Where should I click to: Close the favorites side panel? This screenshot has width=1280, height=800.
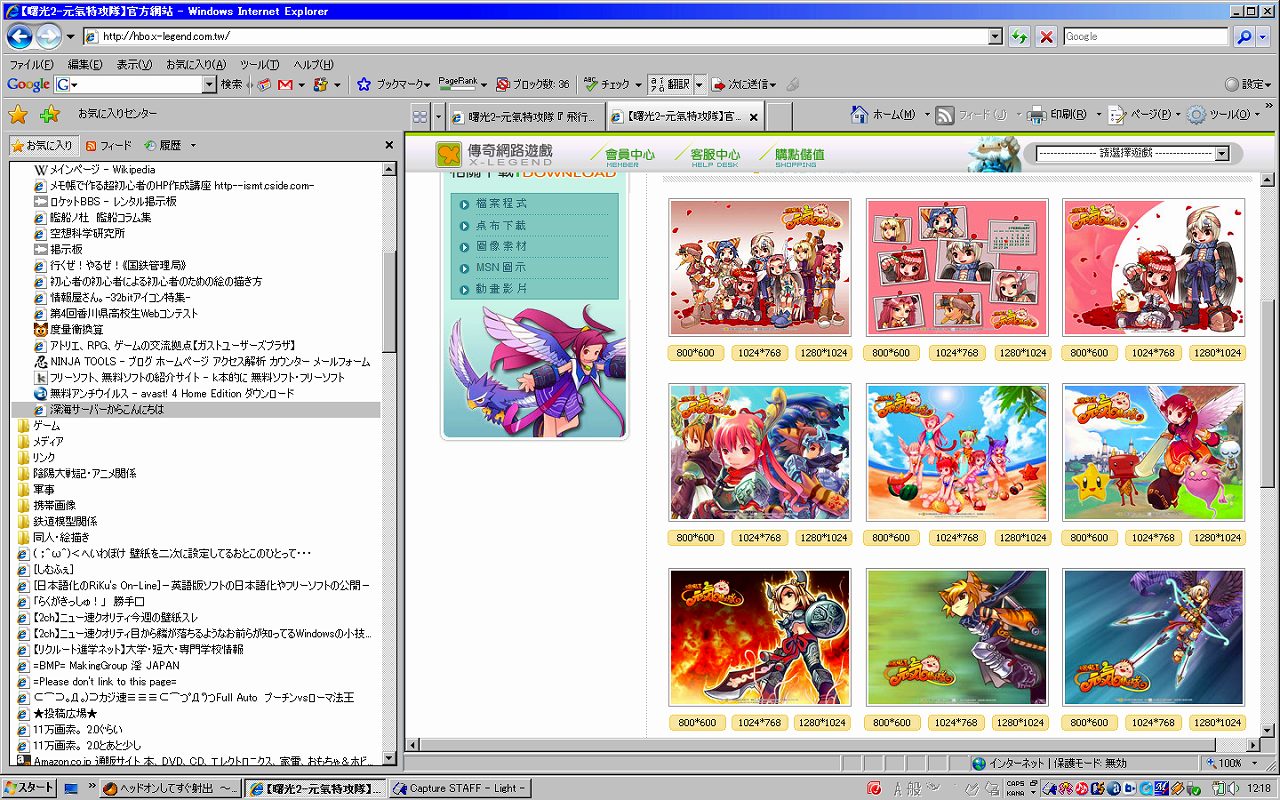click(389, 145)
